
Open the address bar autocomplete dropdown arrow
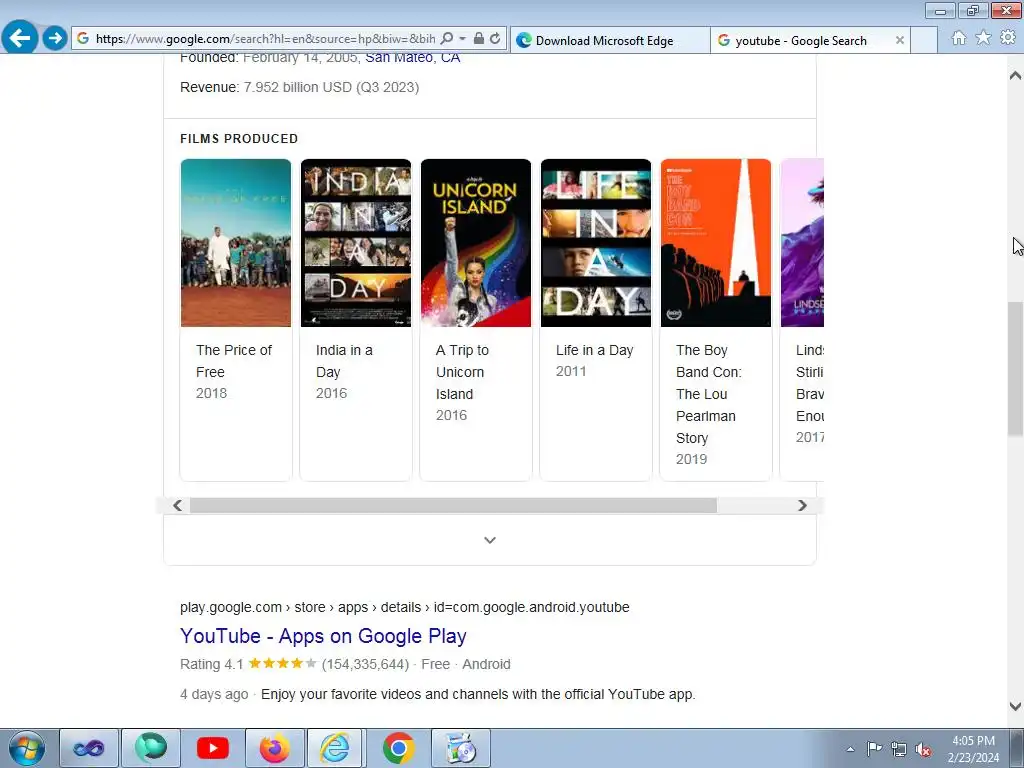[462, 39]
